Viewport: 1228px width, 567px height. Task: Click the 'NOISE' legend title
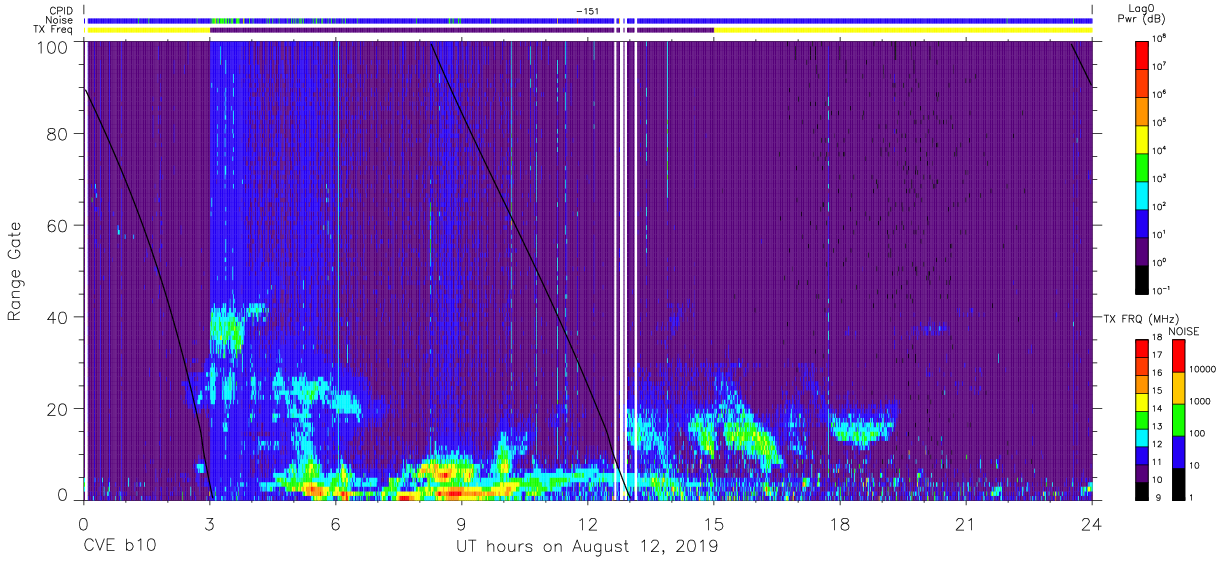[1184, 330]
